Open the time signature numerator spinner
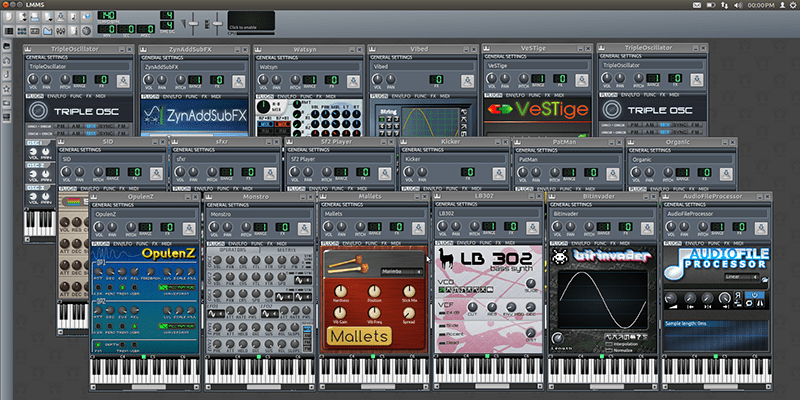Viewport: 800px width, 400px height. coord(169,15)
